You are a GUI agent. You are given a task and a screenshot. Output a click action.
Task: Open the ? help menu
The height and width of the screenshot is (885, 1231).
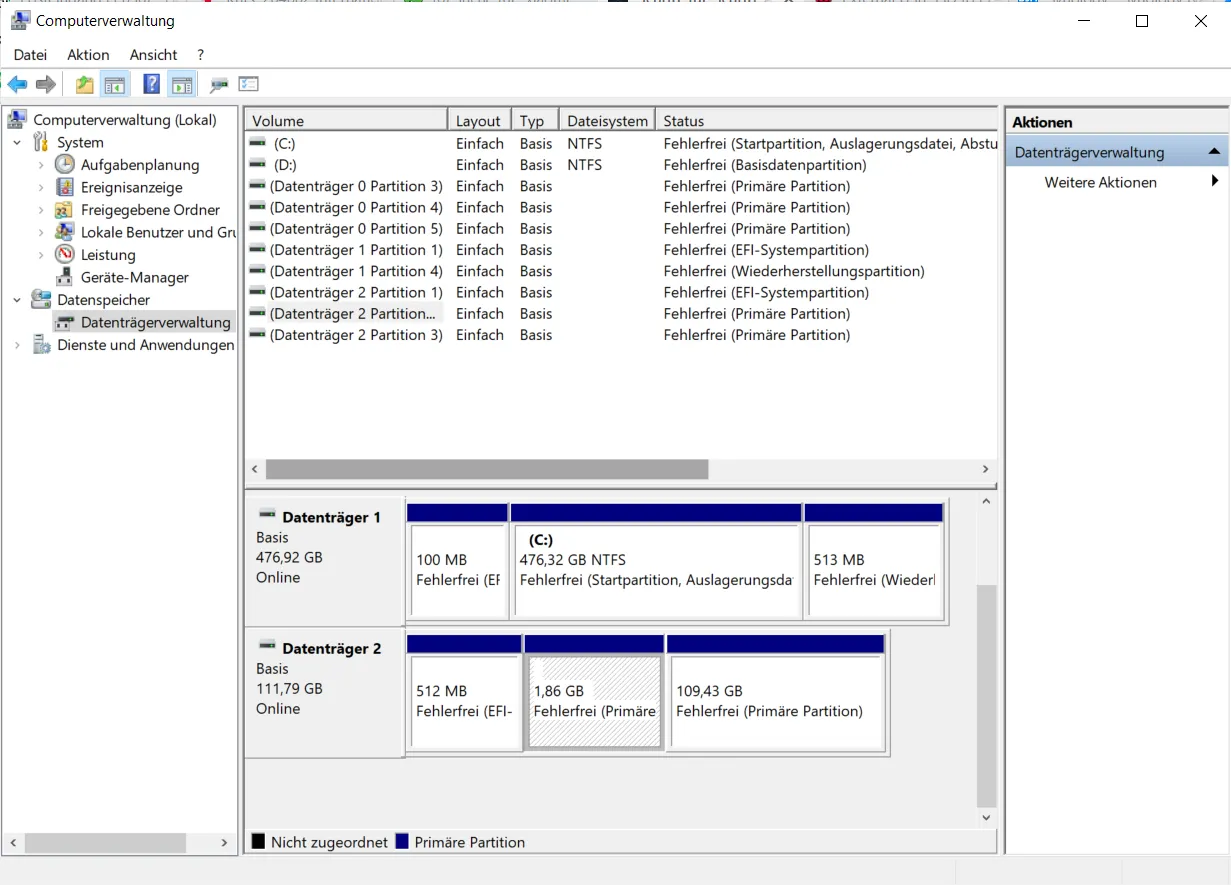pos(200,55)
